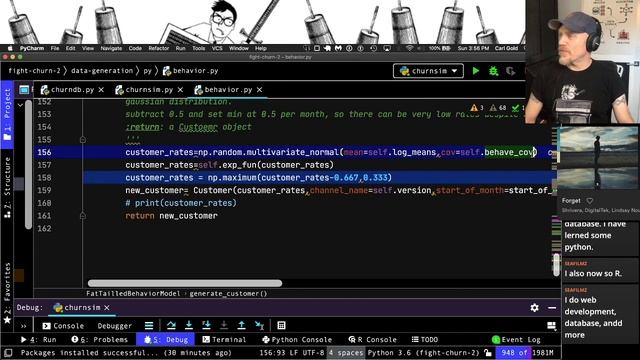Click the weak warnings count 68 indicator
The image size is (640, 360).
click(x=498, y=108)
